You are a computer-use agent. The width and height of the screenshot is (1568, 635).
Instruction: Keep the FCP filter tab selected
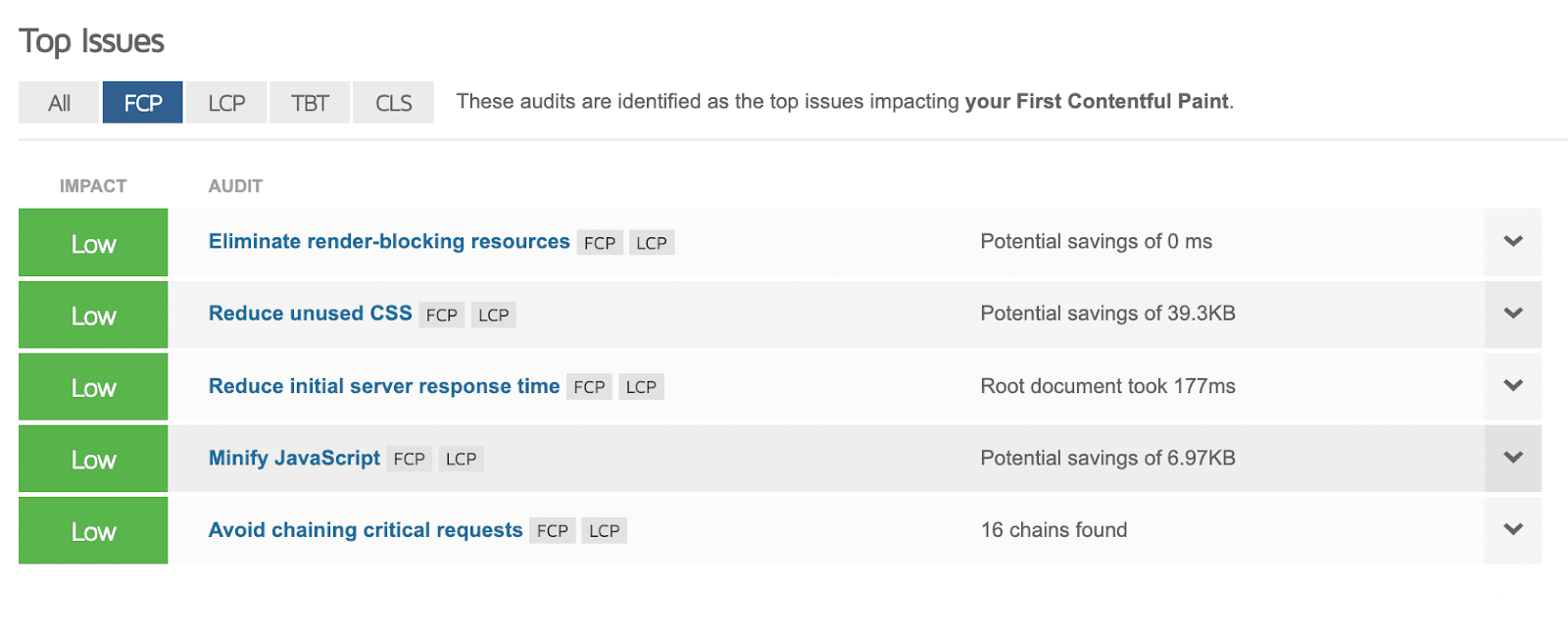(142, 102)
